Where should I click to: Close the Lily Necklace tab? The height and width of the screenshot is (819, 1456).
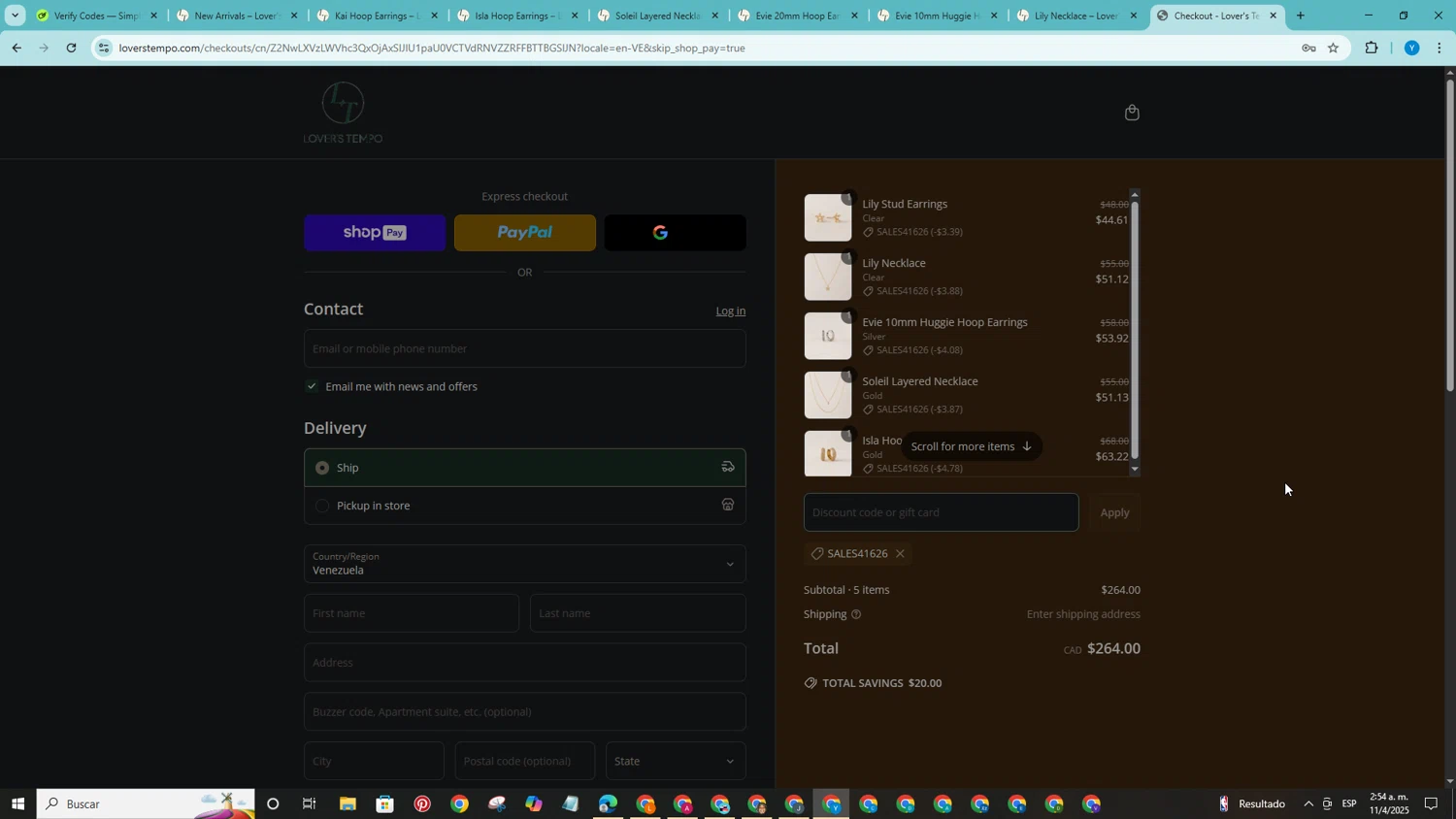(1134, 16)
